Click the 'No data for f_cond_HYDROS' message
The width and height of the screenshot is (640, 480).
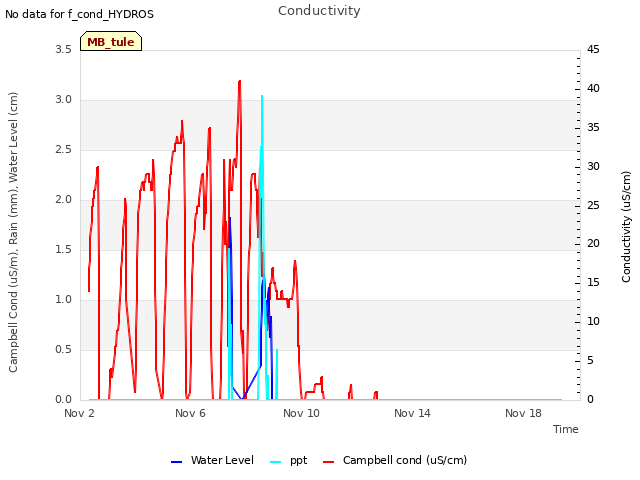point(79,14)
